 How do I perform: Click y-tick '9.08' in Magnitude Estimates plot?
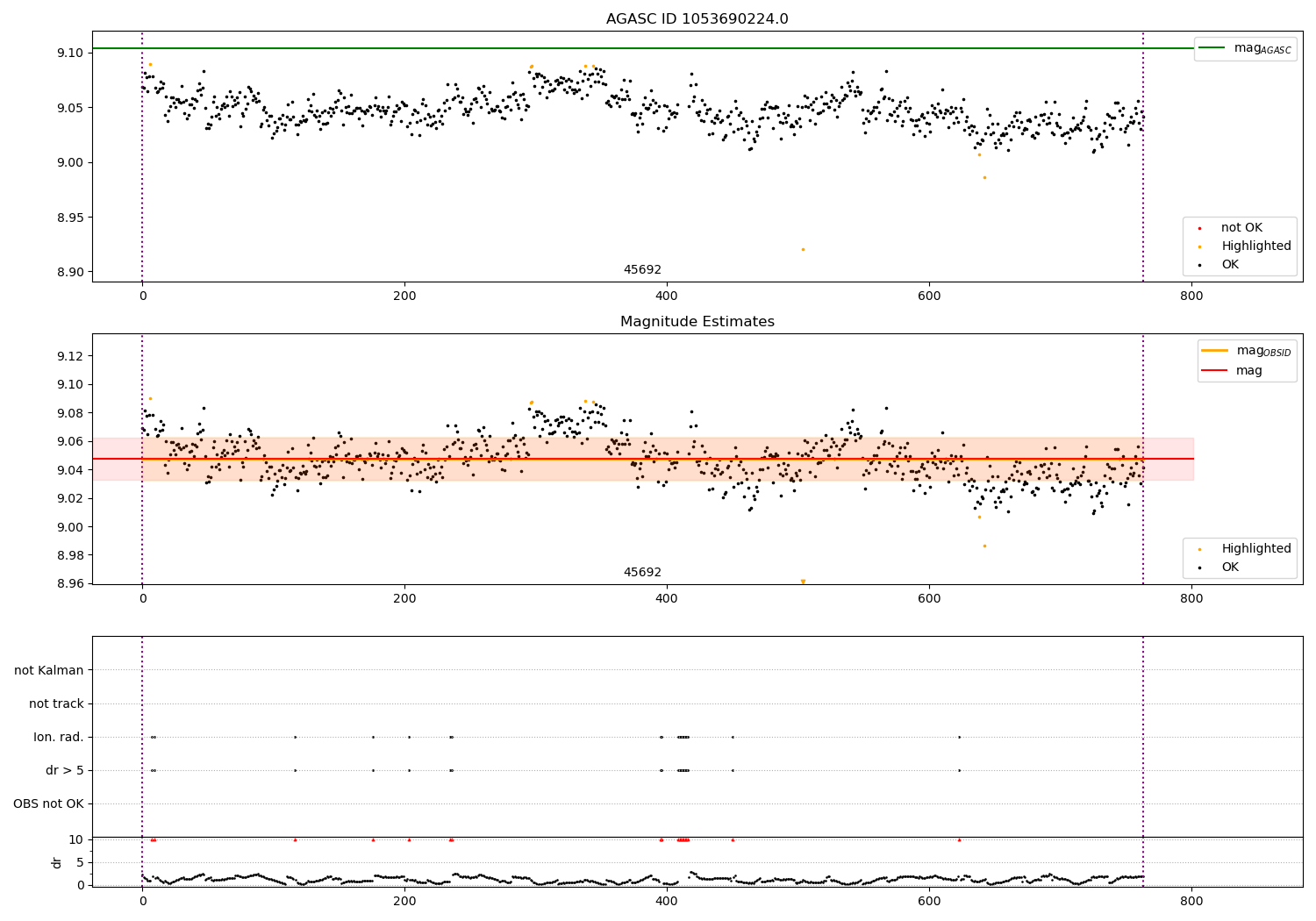[x=69, y=413]
